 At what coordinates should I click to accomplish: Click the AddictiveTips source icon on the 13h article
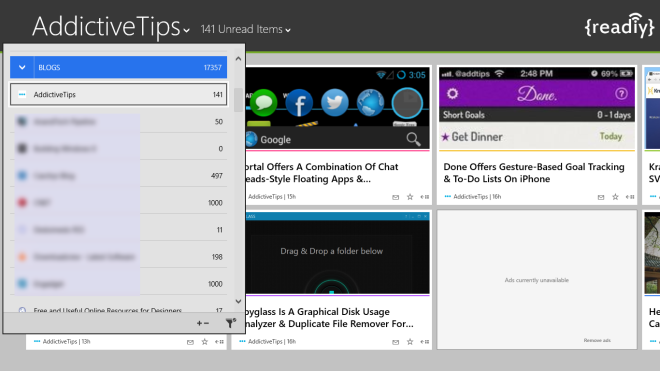37,341
